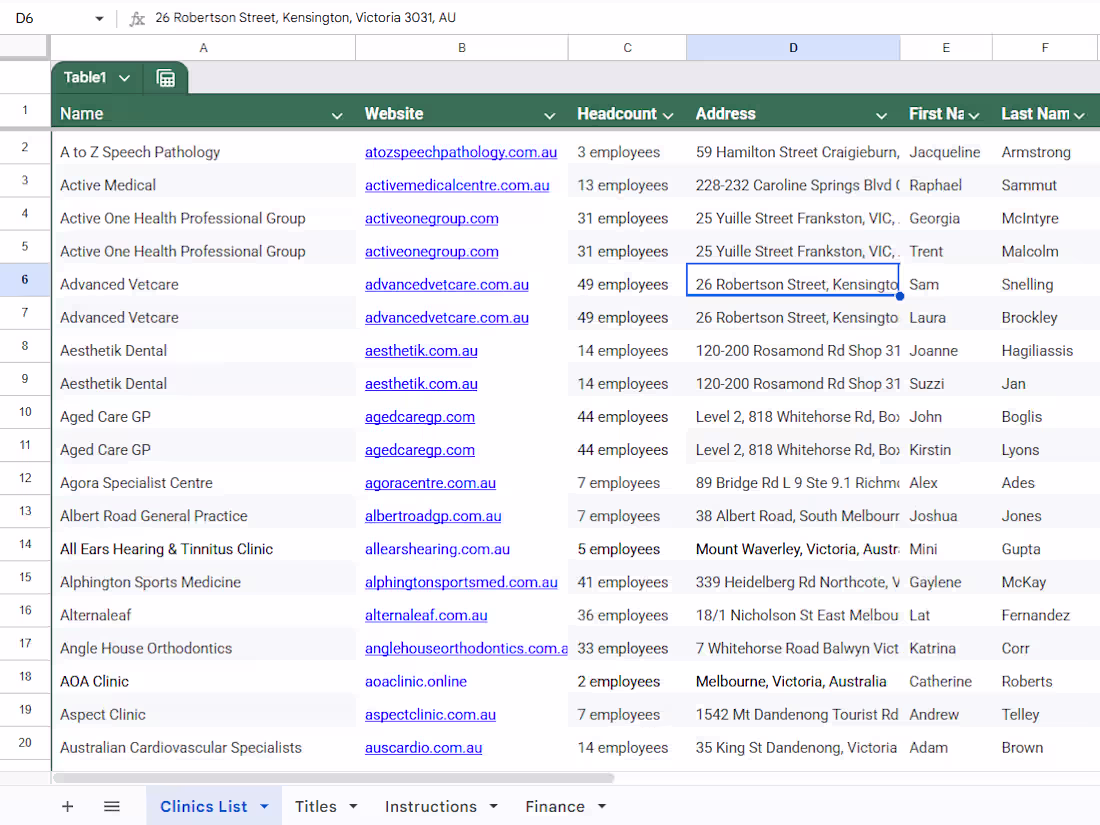This screenshot has width=1100, height=825.
Task: Open the Address column filter icon
Action: [881, 114]
